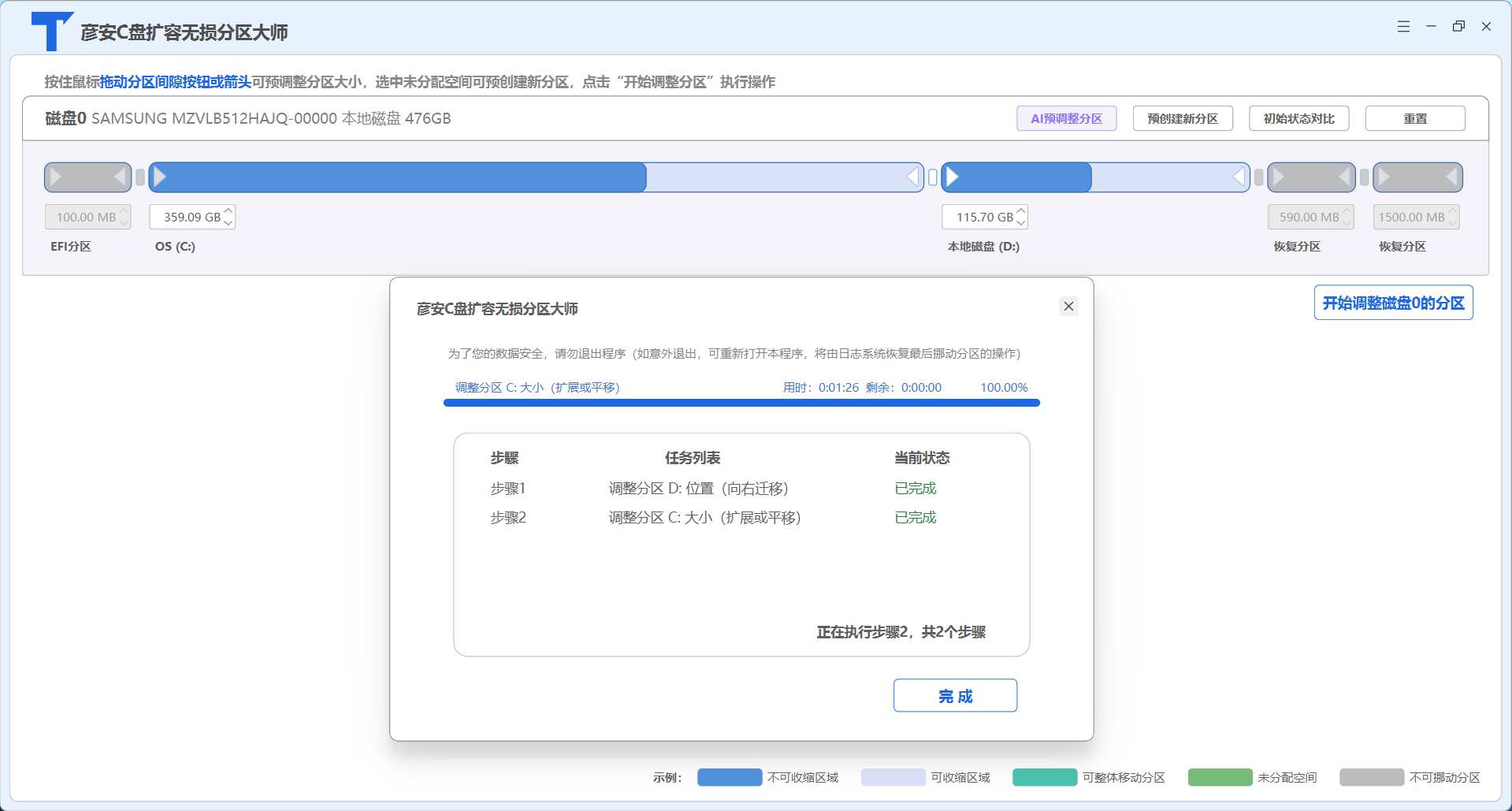Increase C: partition size with up spinner
This screenshot has width=1512, height=811.
tap(228, 211)
